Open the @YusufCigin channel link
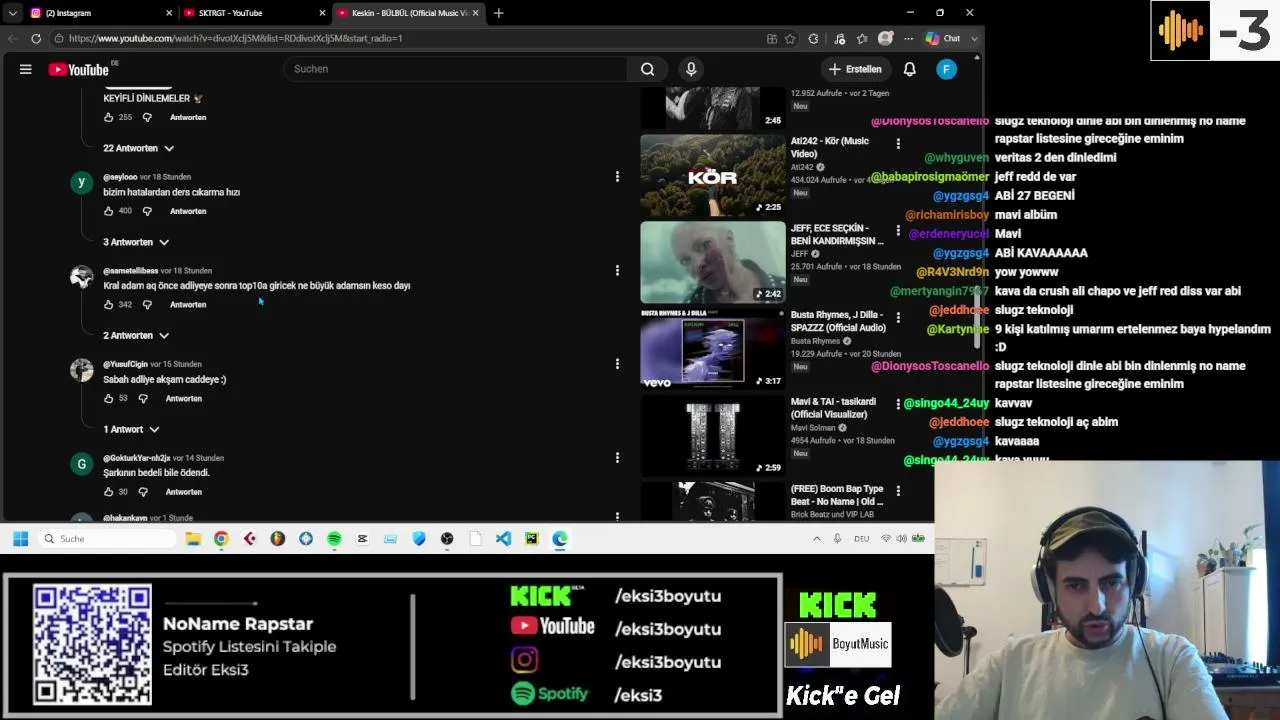Viewport: 1280px width, 720px height. [125, 364]
